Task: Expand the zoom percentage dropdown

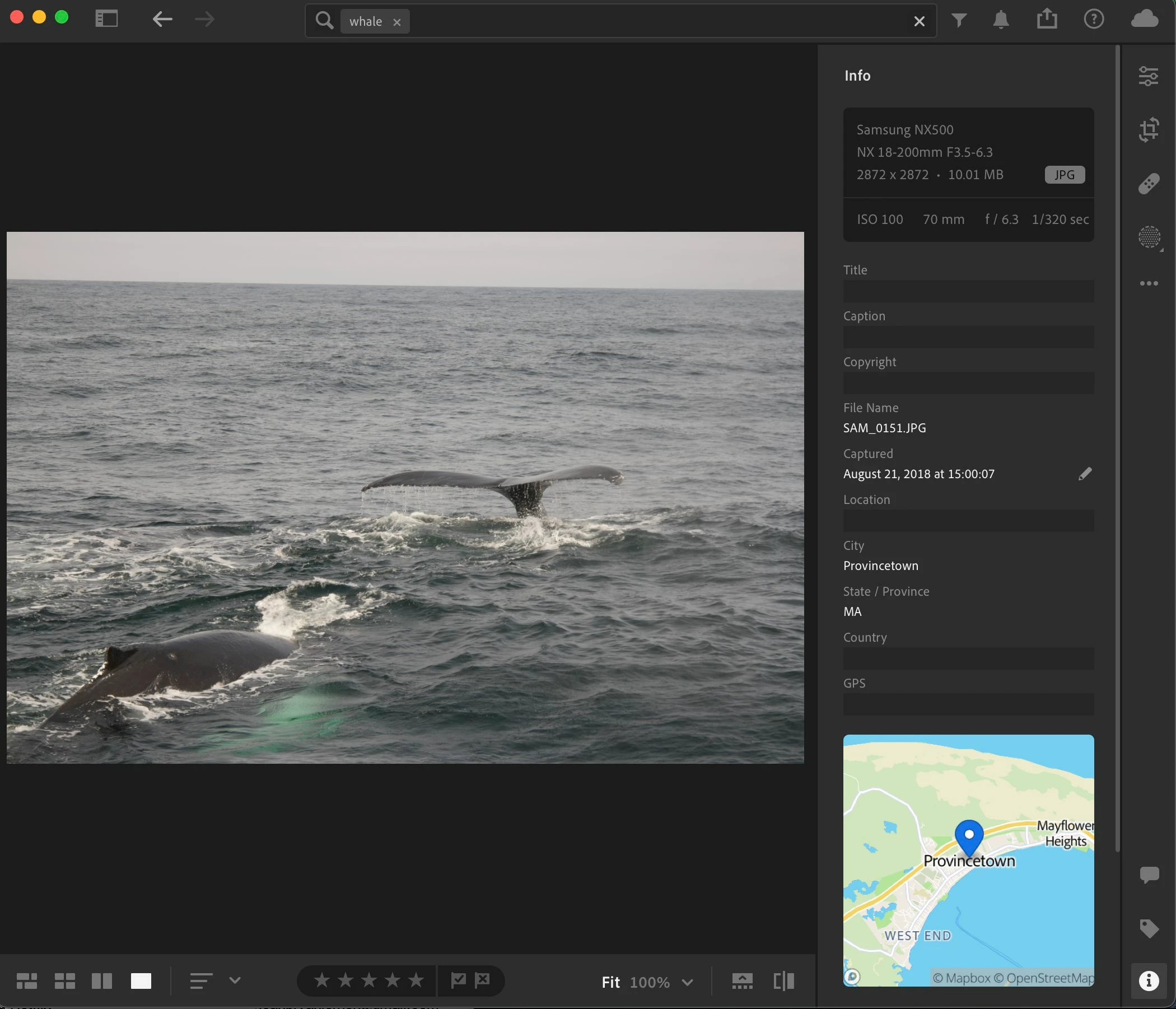Action: [x=687, y=982]
